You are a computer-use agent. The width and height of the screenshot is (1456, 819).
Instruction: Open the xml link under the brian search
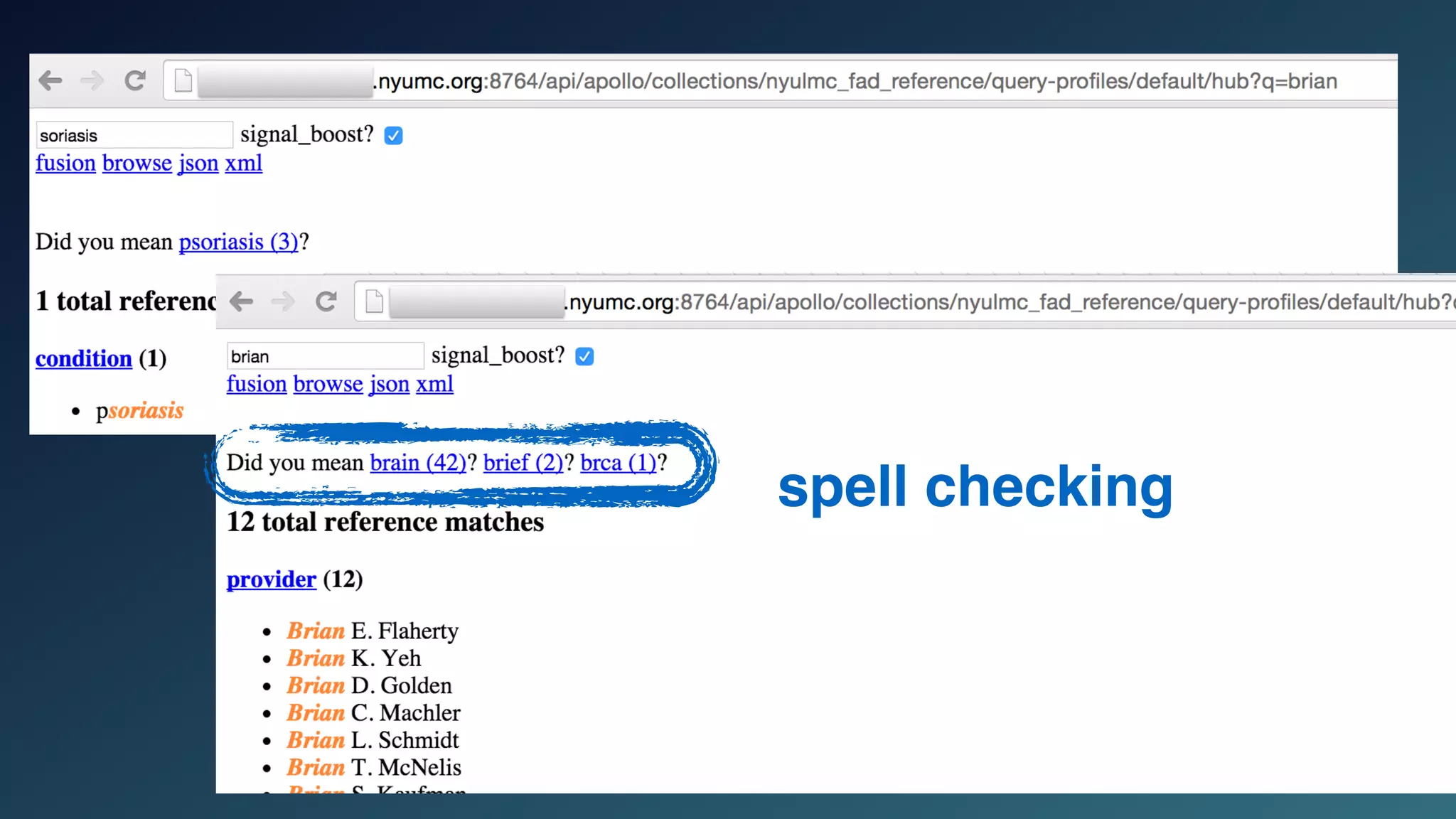(435, 384)
